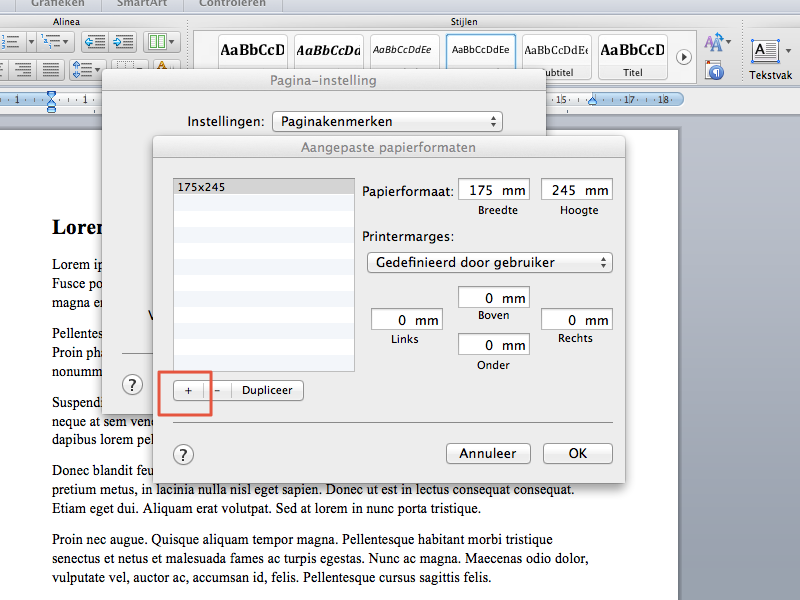Viewport: 800px width, 600px height.
Task: Open the multilevel list dropdown arrow
Action: coord(66,42)
